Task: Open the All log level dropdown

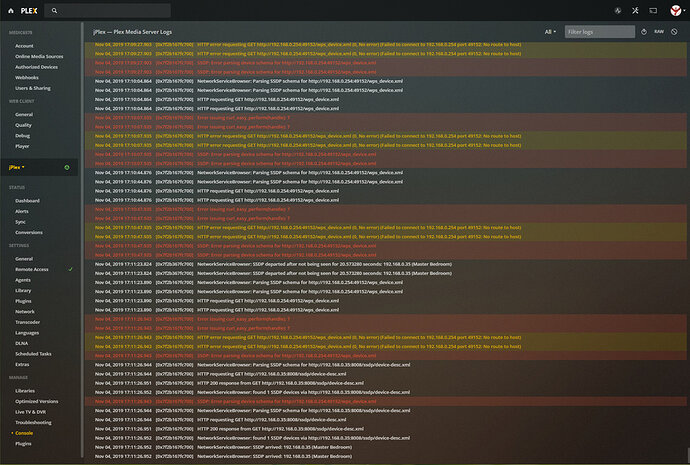Action: [x=550, y=32]
